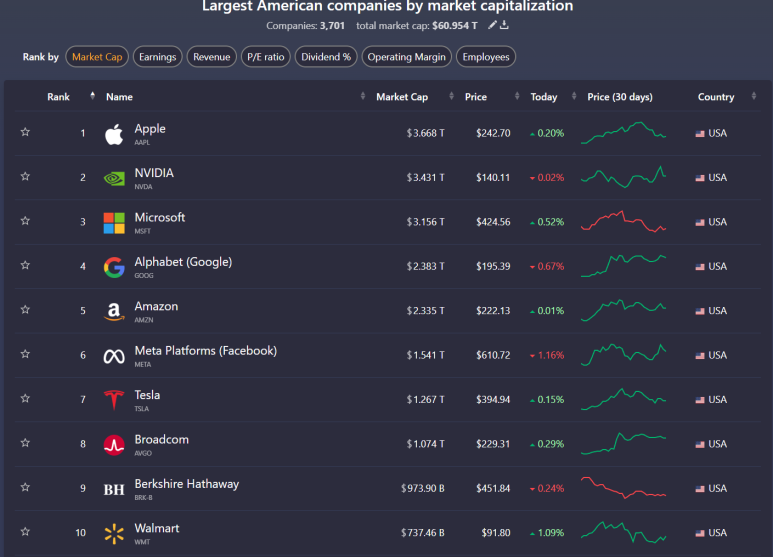This screenshot has height=557, width=773.
Task: Click the Google G logo icon
Action: click(x=114, y=267)
